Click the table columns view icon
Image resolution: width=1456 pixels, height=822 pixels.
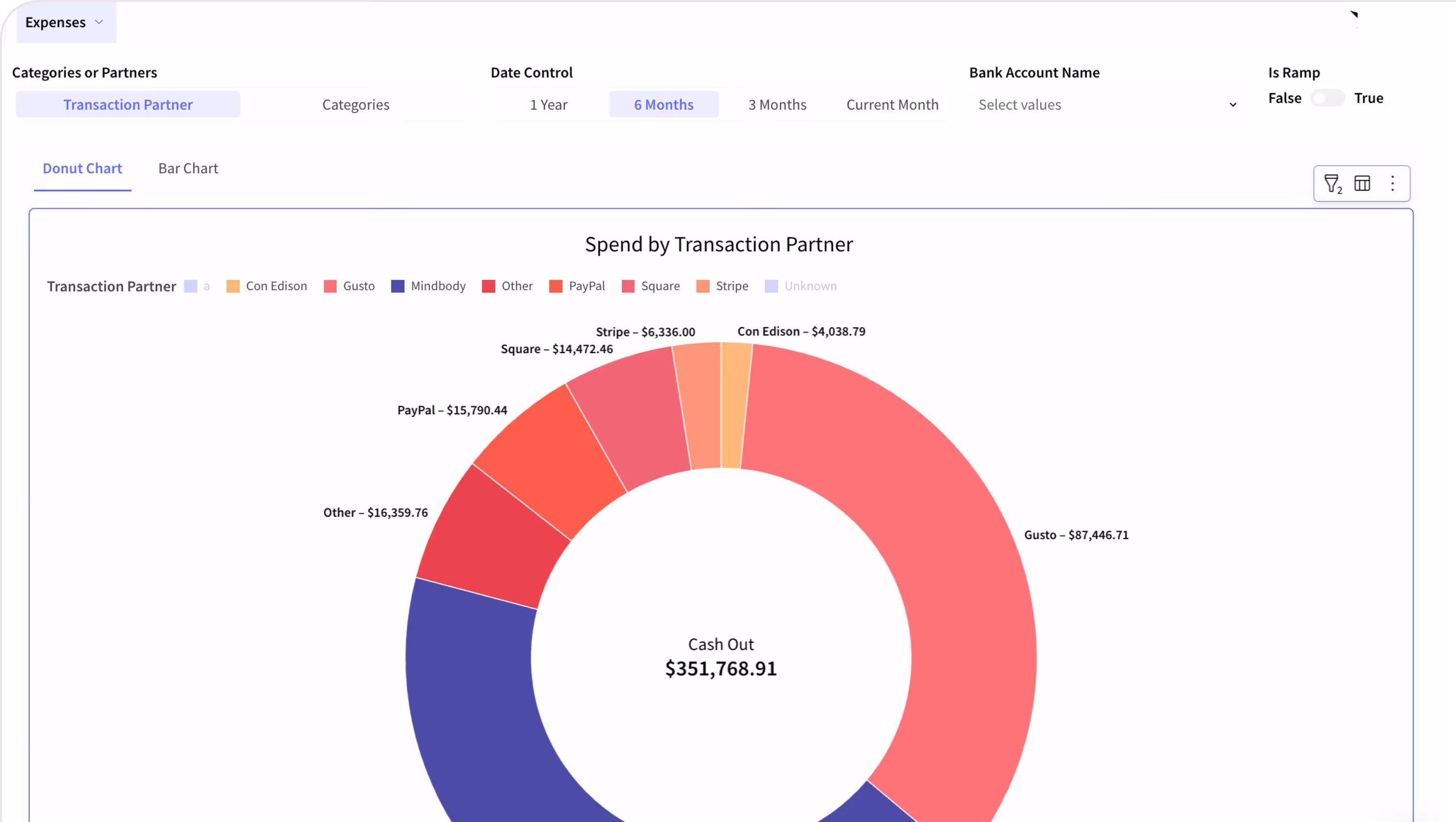[x=1362, y=183]
